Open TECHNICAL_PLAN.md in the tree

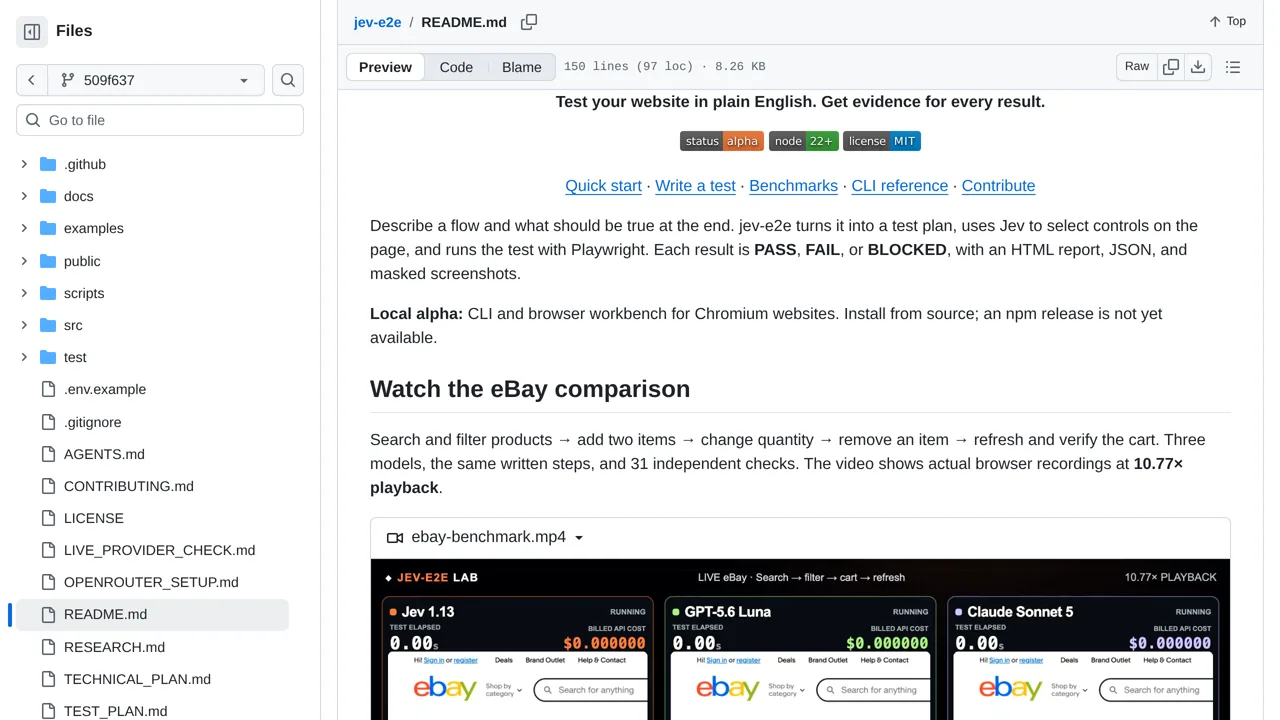(137, 679)
